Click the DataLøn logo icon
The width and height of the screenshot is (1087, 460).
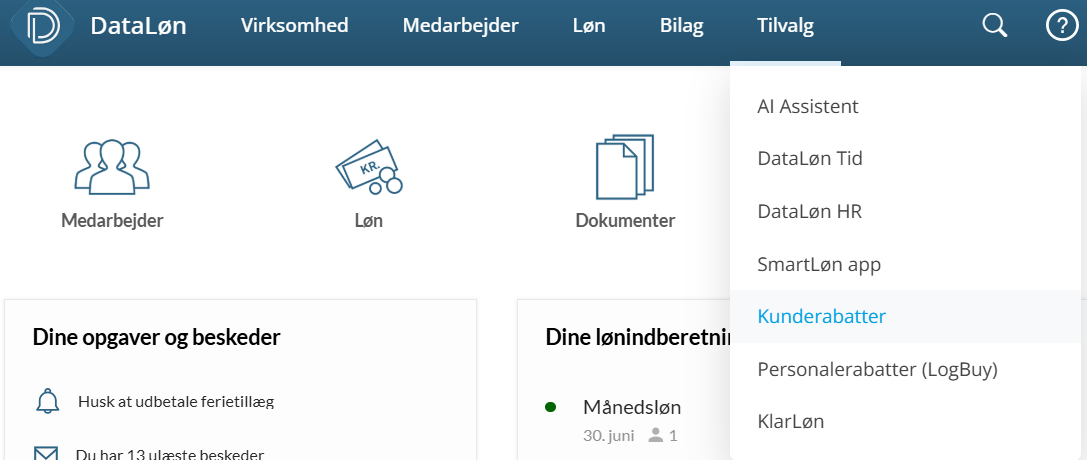pyautogui.click(x=43, y=26)
